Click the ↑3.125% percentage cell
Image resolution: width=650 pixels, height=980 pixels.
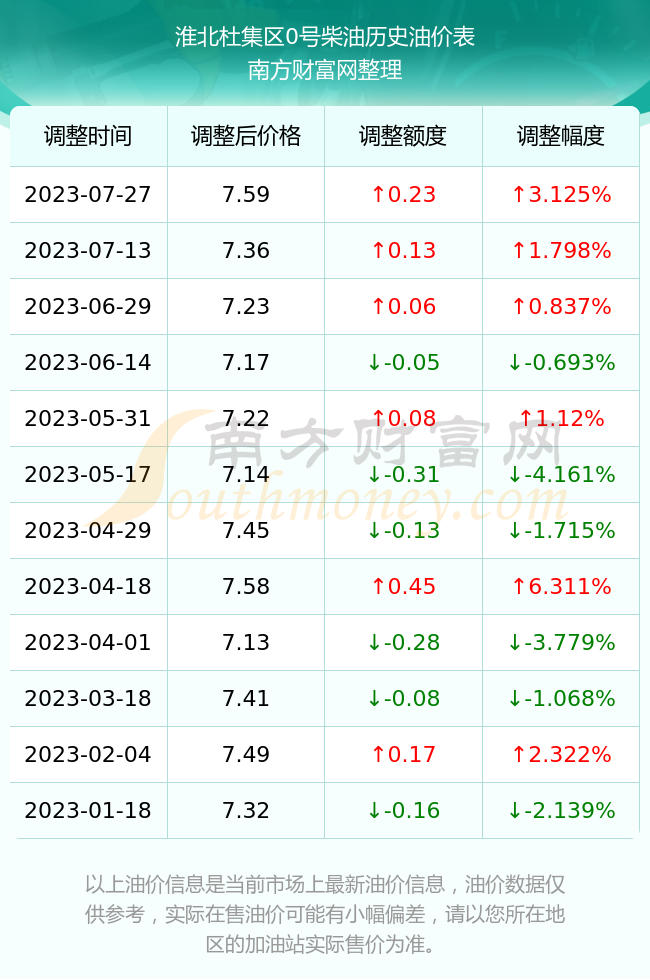pyautogui.click(x=561, y=194)
